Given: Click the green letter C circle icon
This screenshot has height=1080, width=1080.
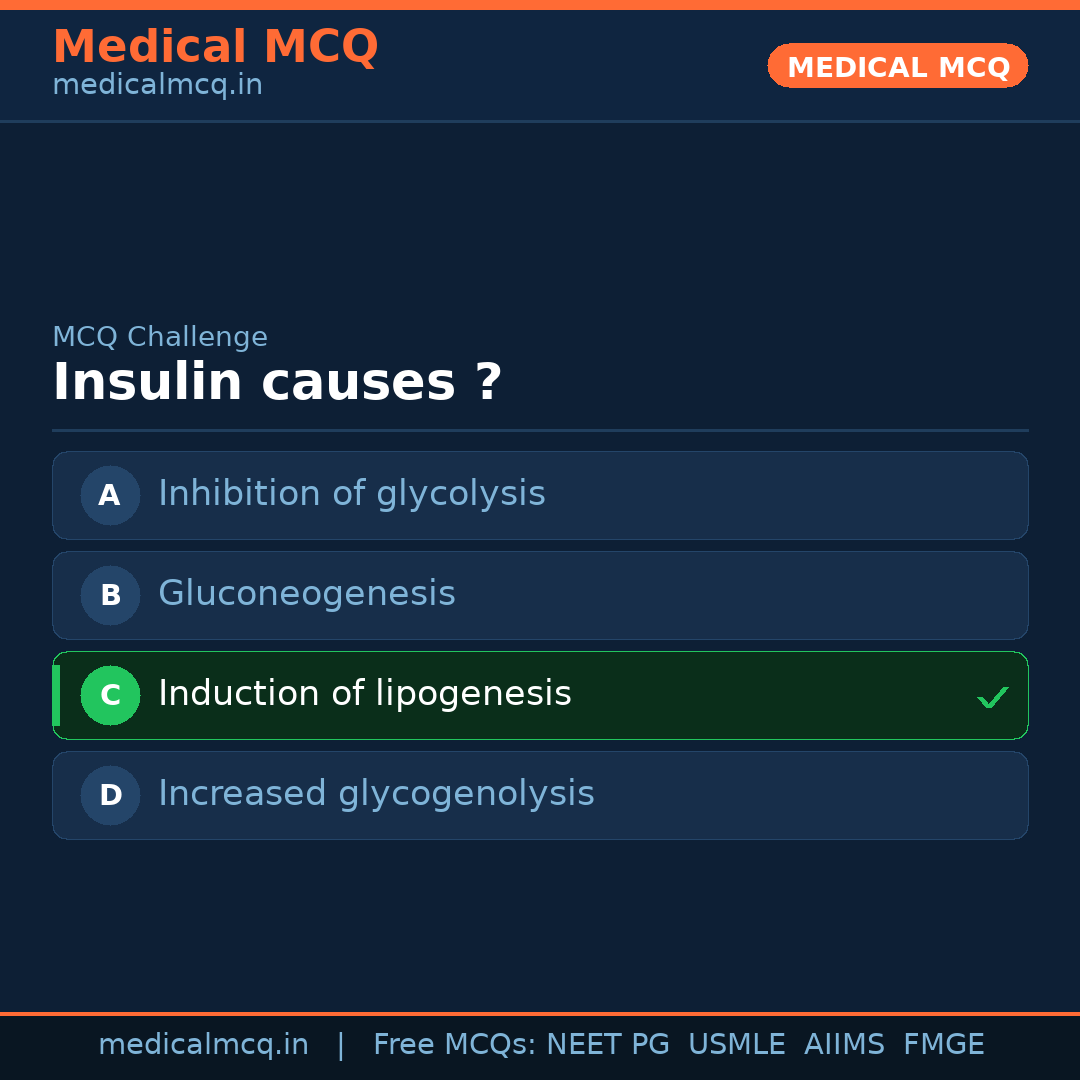Looking at the screenshot, I should click(x=110, y=695).
